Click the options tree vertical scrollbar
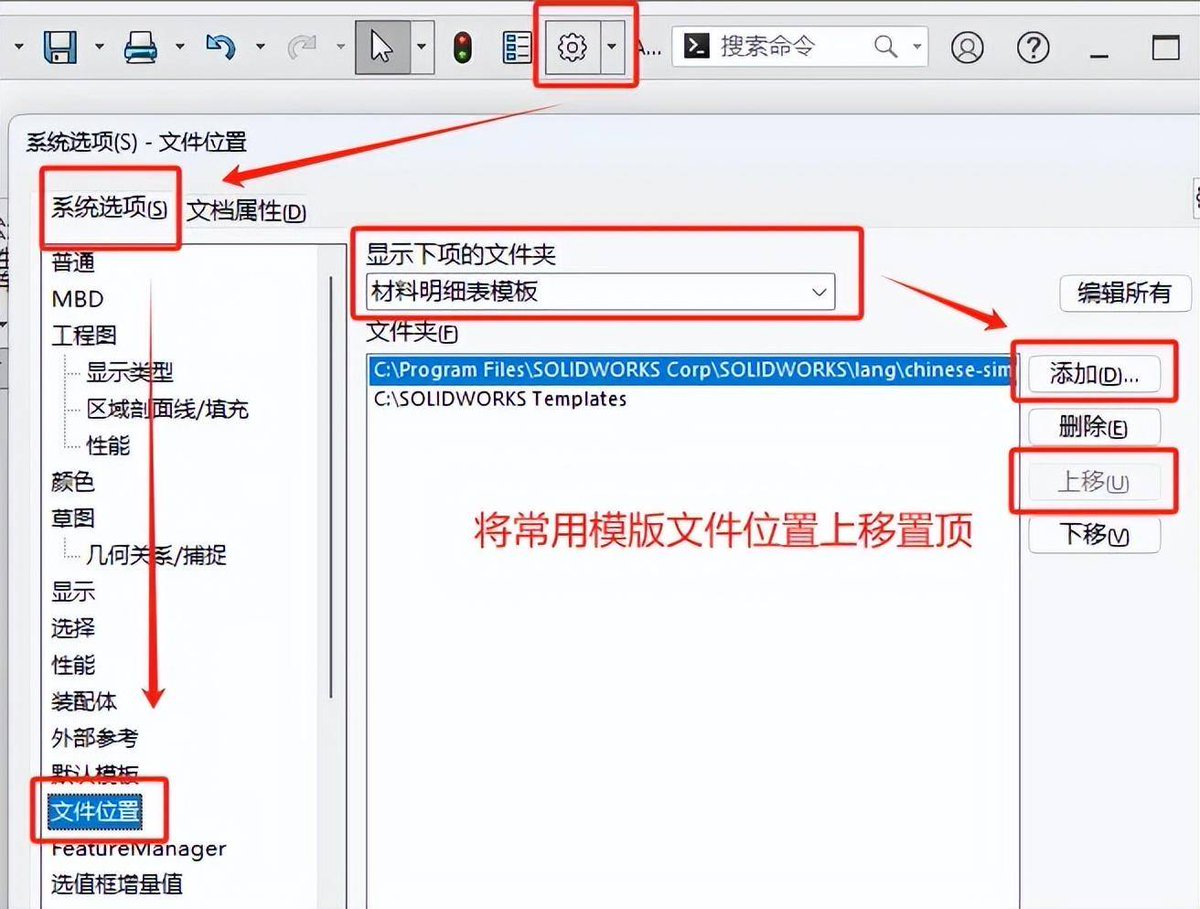This screenshot has width=1200, height=909. click(x=331, y=487)
